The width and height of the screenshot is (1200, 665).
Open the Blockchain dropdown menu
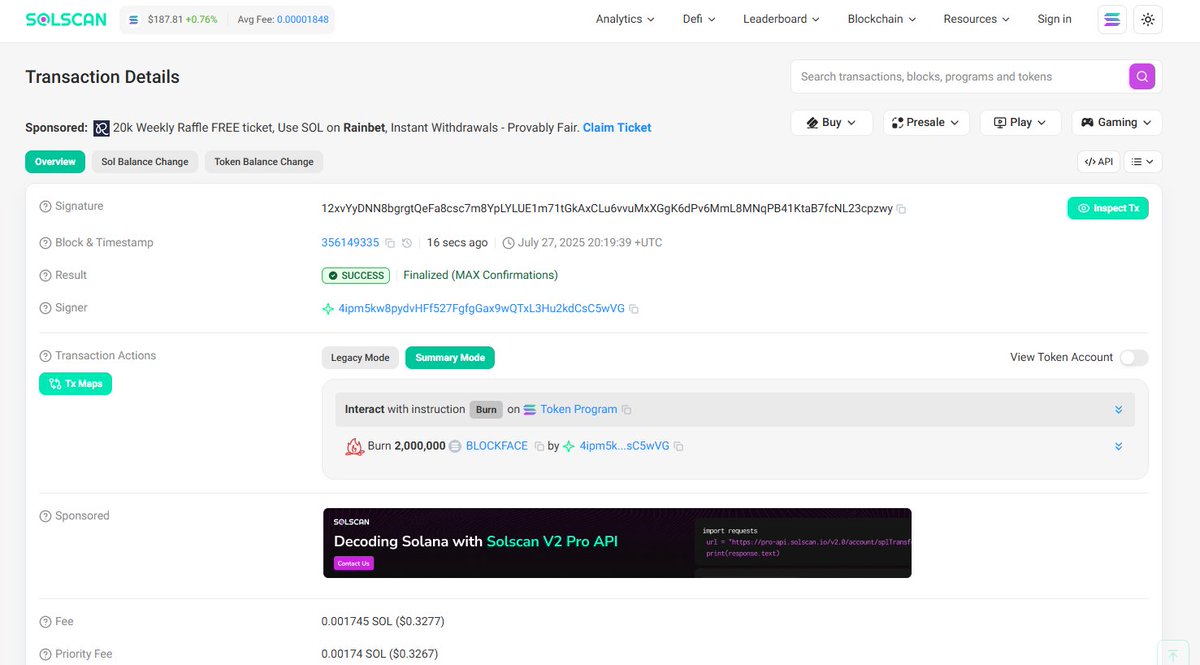coord(882,19)
